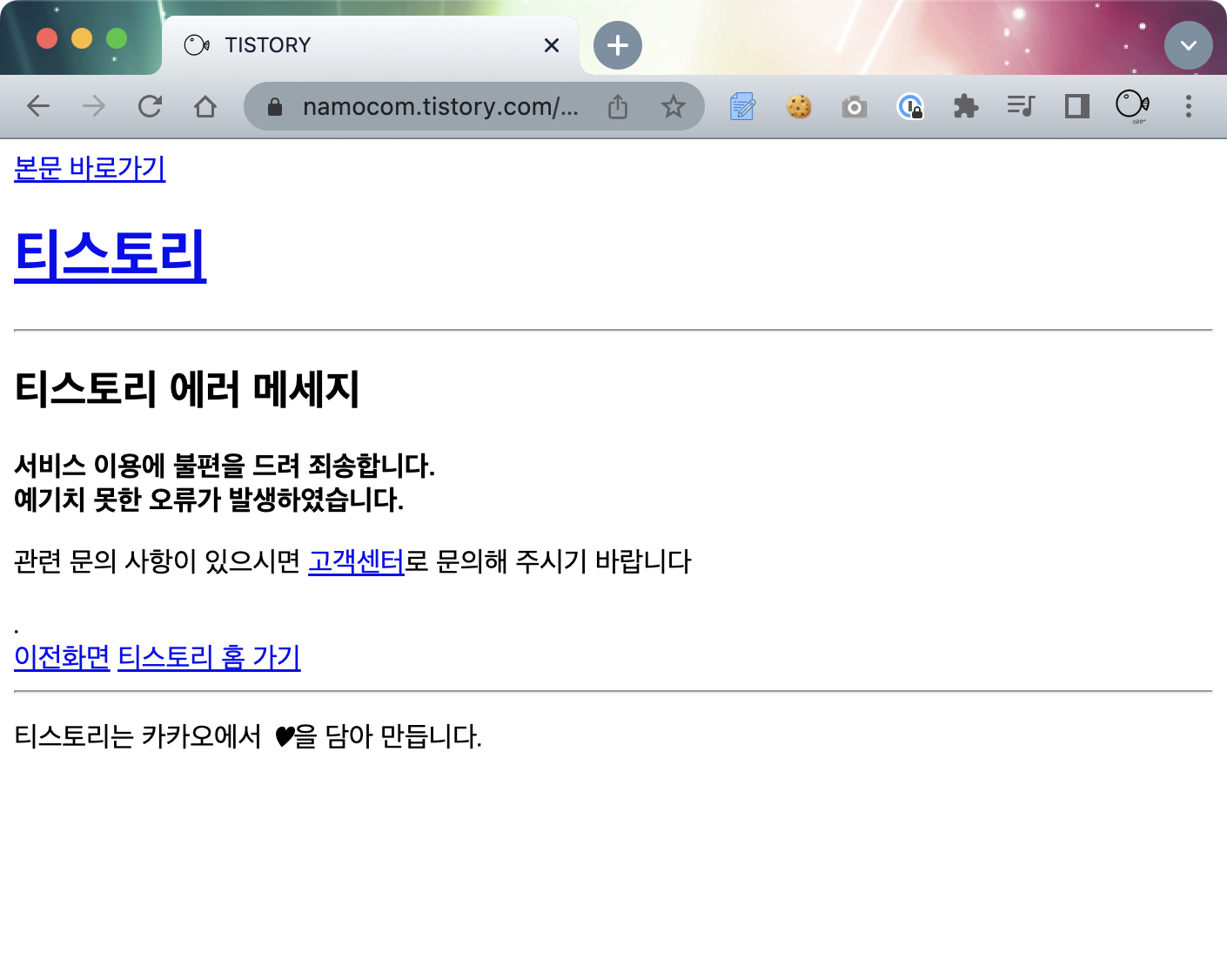Image resolution: width=1227 pixels, height=980 pixels.
Task: Open the browser home page
Action: (205, 106)
